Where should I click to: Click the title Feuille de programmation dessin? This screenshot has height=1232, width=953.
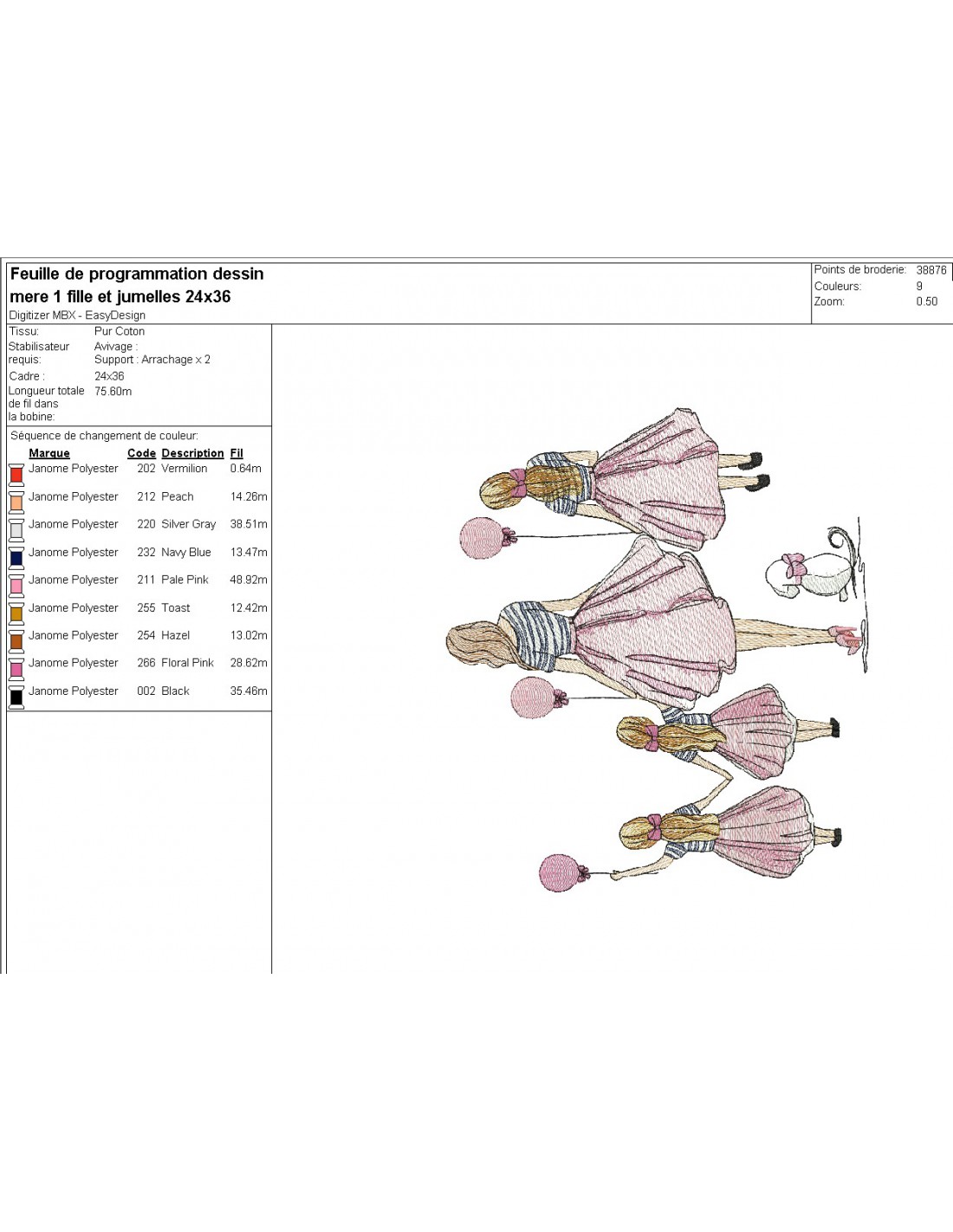tap(137, 274)
